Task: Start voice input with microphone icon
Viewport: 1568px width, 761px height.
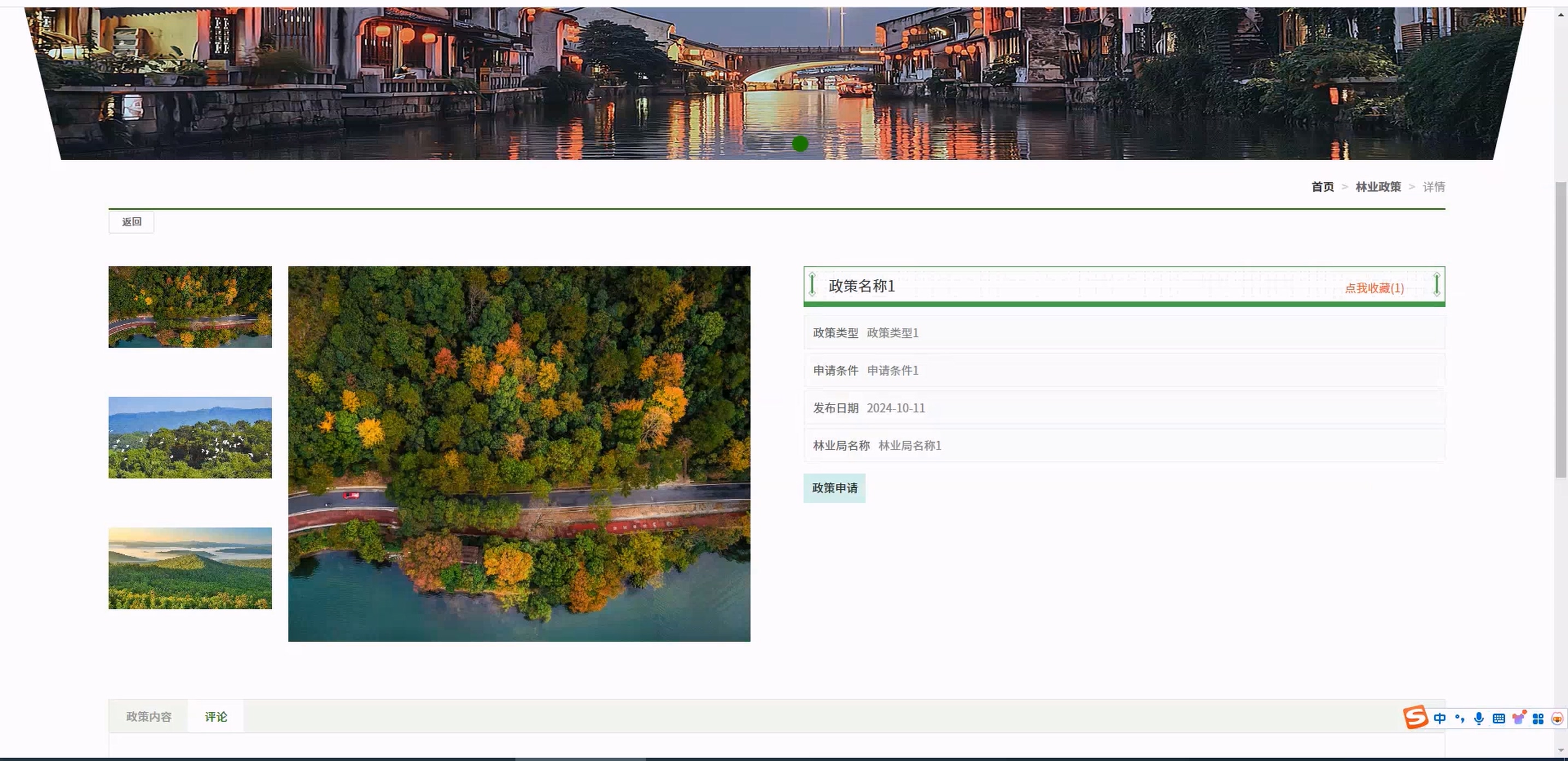Action: pos(1478,718)
